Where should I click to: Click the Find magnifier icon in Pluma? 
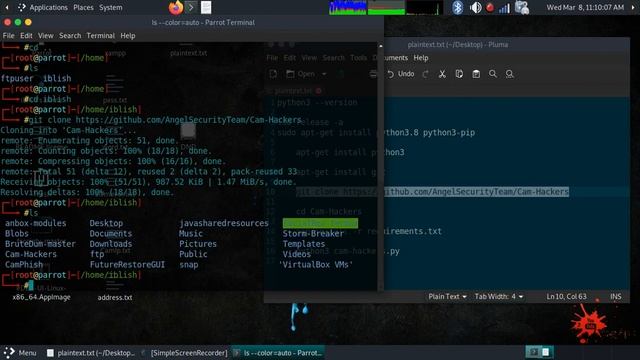[x=493, y=74]
